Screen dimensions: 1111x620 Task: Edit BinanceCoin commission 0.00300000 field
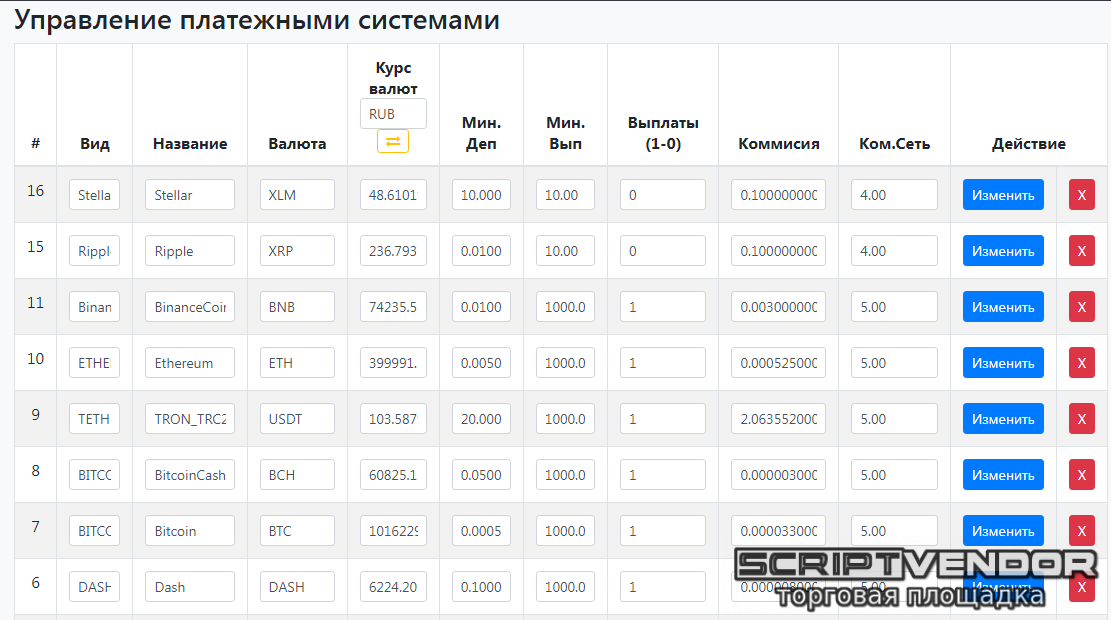778,307
